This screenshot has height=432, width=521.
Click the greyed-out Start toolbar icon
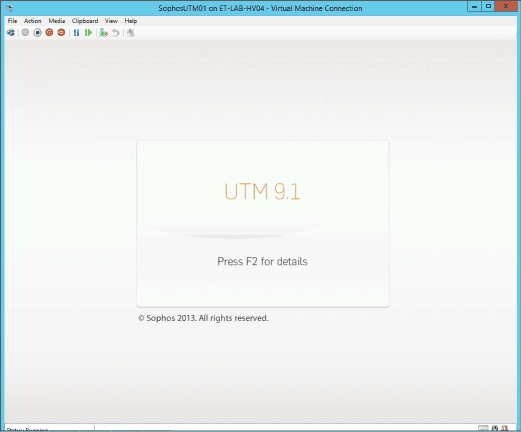[x=25, y=33]
